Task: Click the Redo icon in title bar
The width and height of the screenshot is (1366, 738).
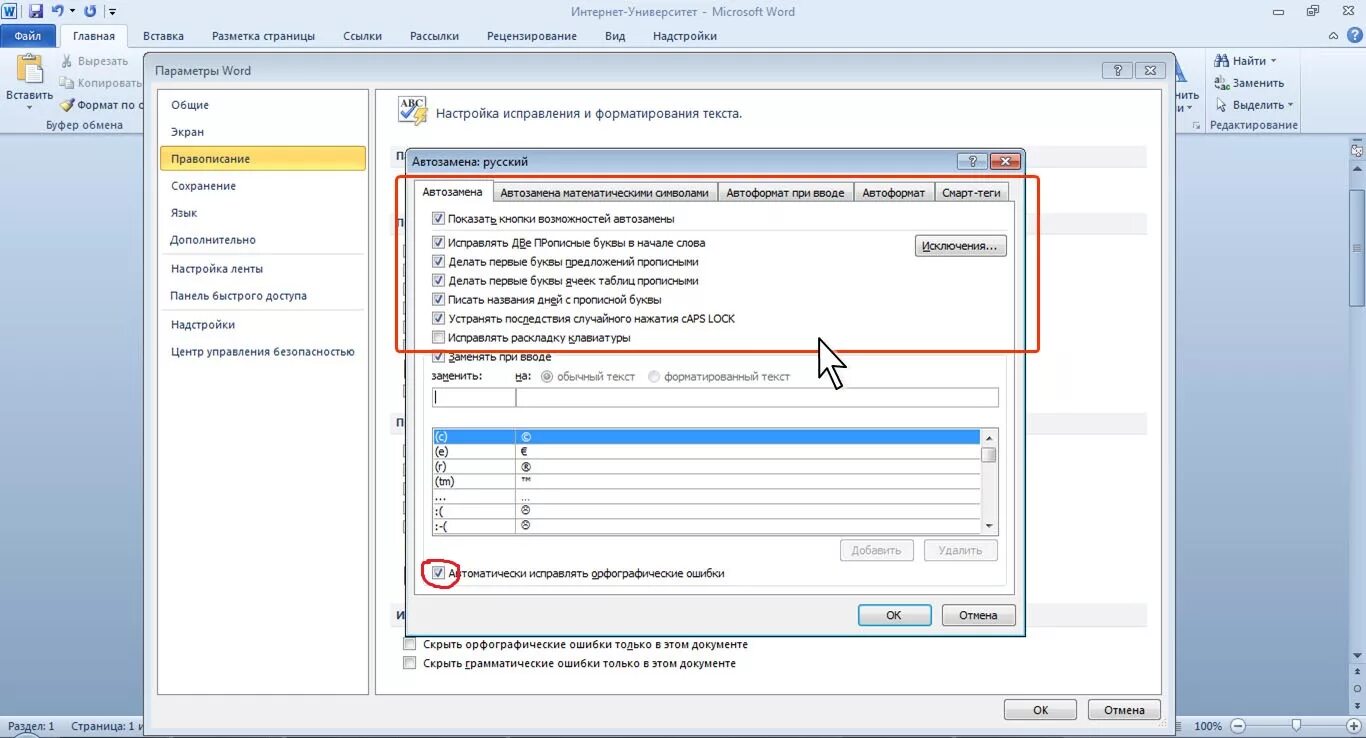Action: 90,11
